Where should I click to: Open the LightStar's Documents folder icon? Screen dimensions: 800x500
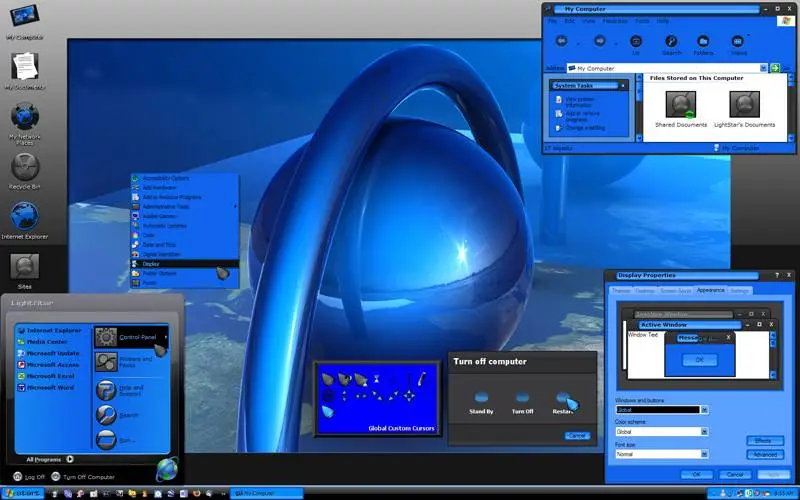[744, 105]
